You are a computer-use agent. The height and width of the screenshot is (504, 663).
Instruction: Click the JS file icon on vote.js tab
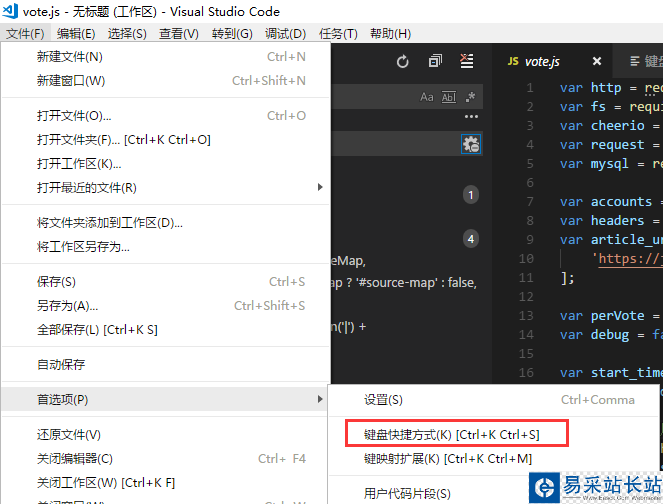[x=513, y=61]
